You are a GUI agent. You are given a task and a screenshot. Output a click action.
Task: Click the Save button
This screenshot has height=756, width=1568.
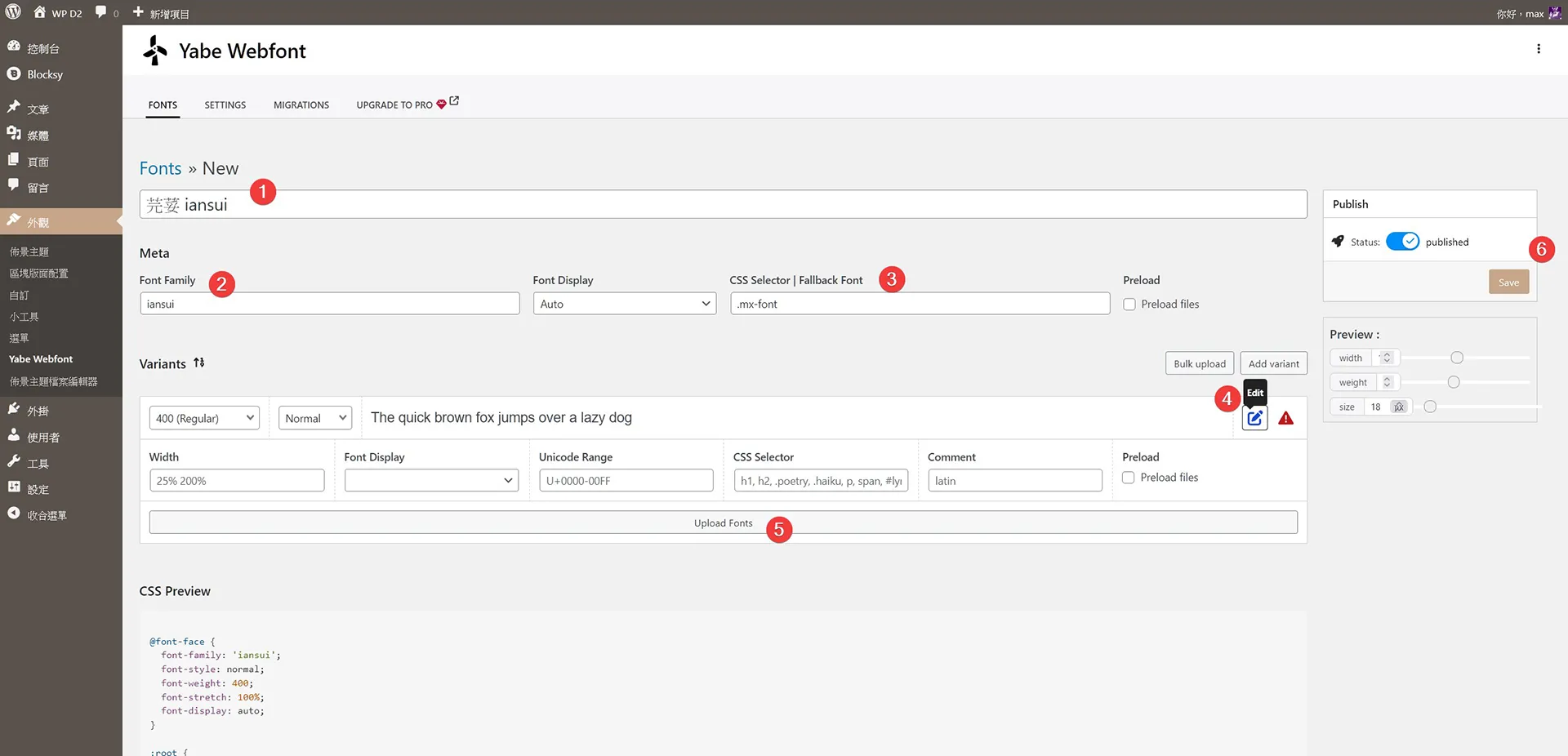pyautogui.click(x=1508, y=282)
